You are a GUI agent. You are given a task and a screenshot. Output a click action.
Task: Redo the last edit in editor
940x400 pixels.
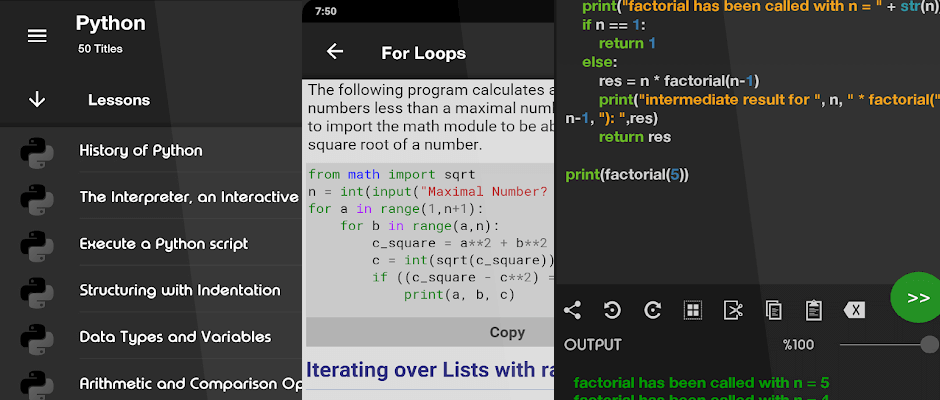coord(652,310)
